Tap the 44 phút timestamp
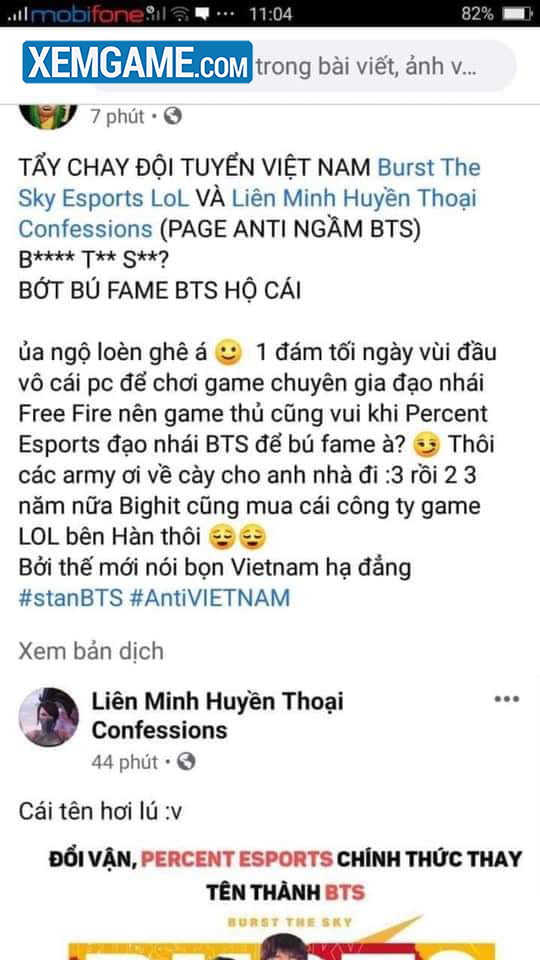 tap(125, 762)
